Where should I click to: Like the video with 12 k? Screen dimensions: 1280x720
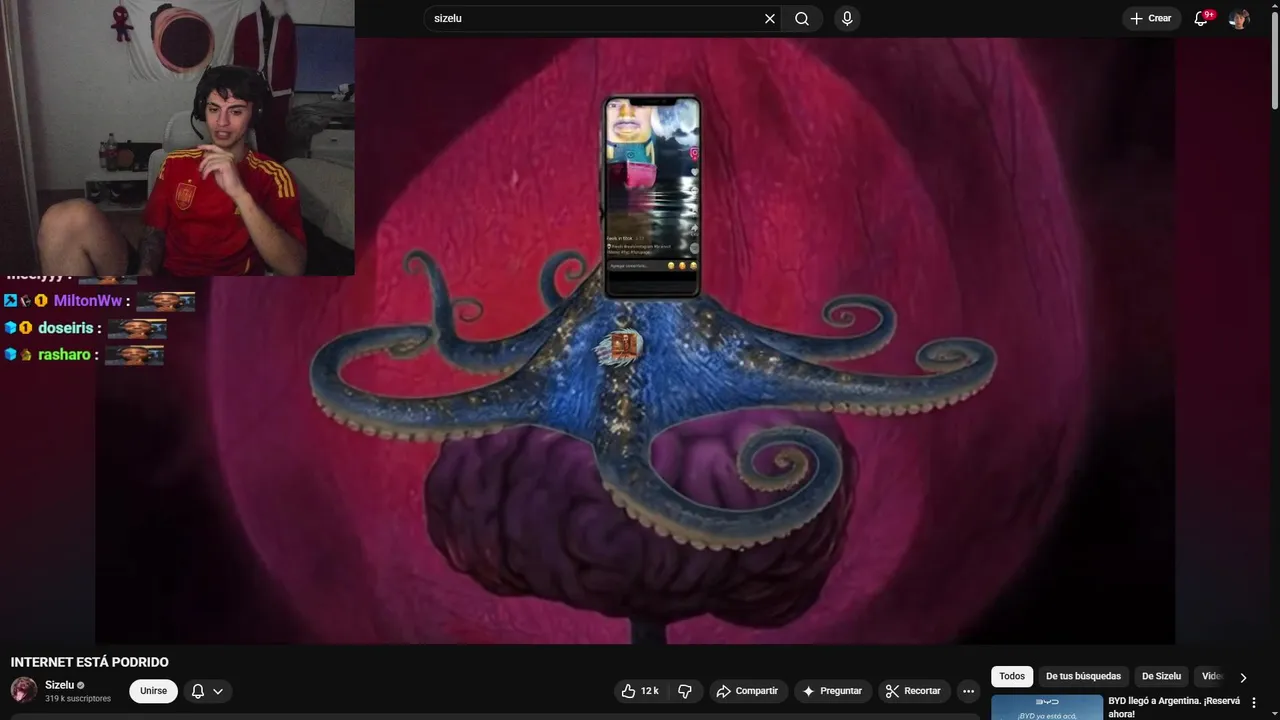point(640,691)
